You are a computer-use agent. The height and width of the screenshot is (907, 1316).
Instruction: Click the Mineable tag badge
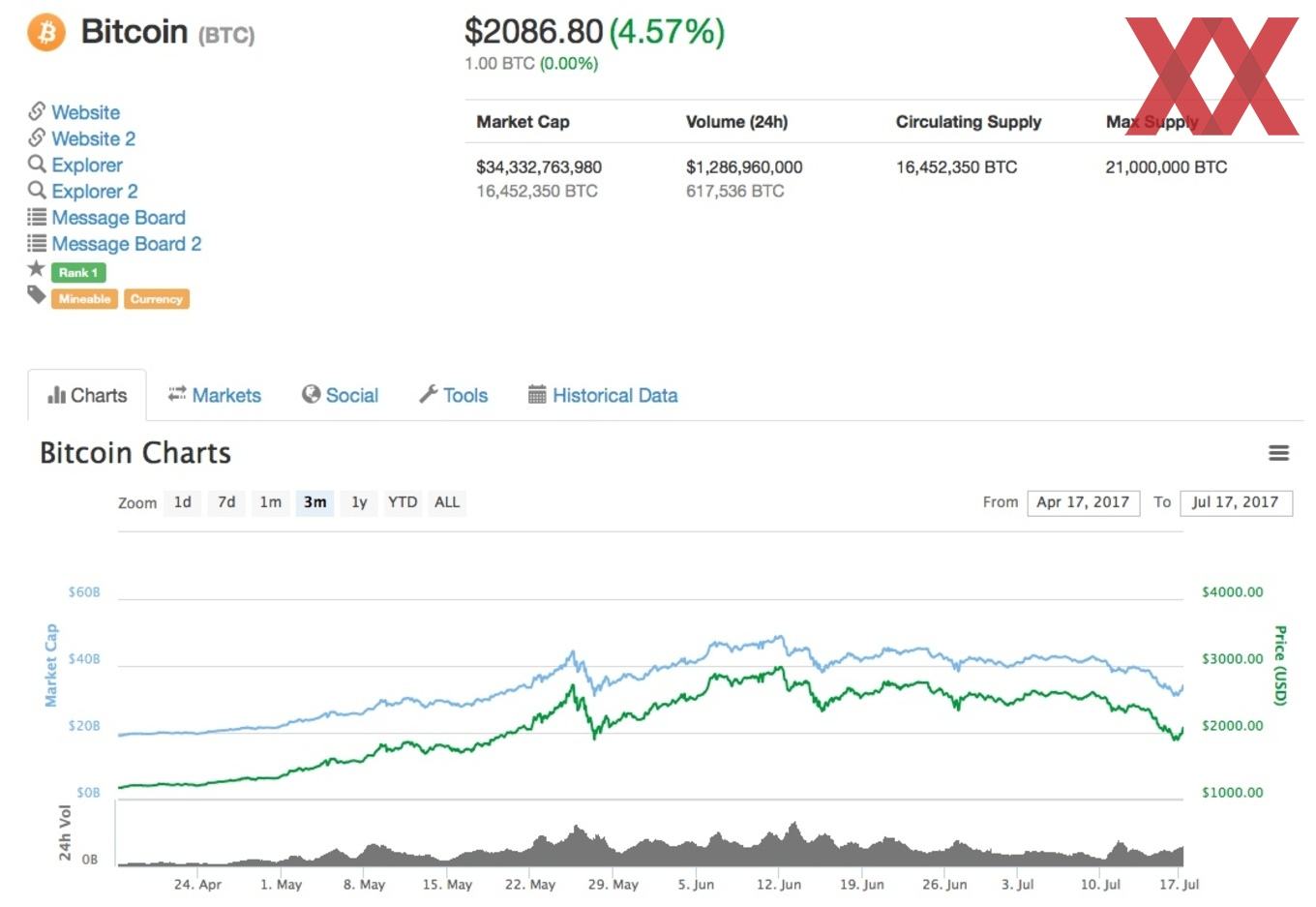(84, 299)
